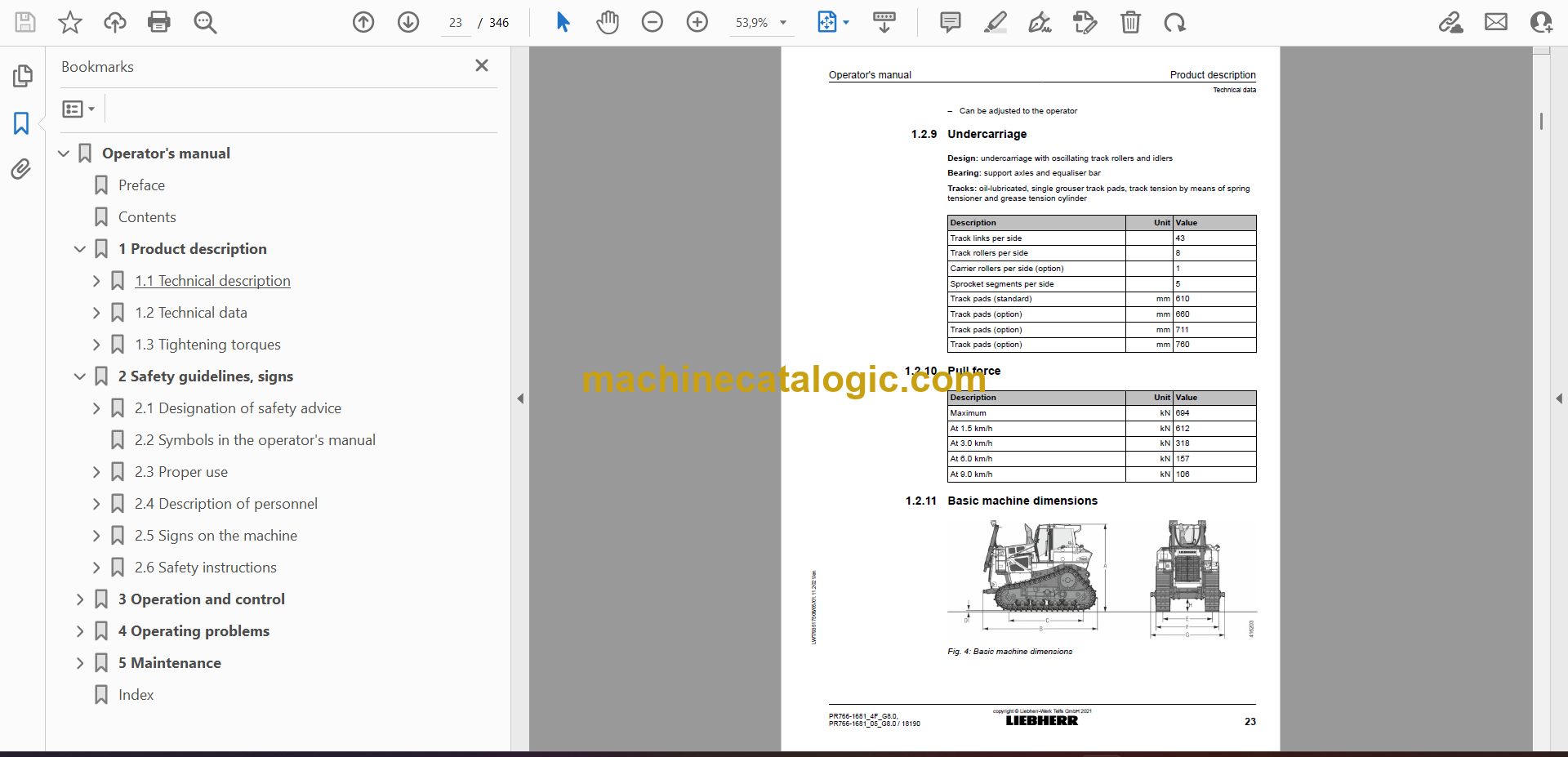This screenshot has height=757, width=1568.
Task: Print the document
Action: click(x=159, y=22)
